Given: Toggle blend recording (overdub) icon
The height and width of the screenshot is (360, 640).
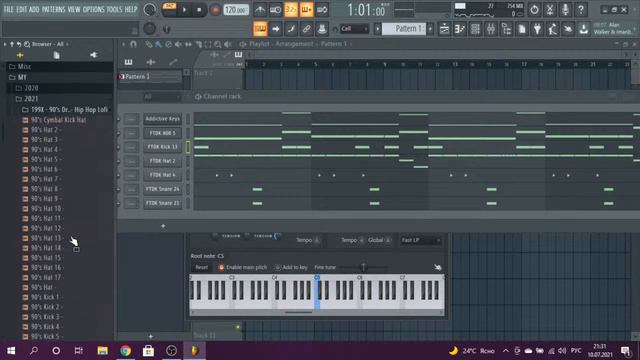Looking at the screenshot, I should (306, 9).
